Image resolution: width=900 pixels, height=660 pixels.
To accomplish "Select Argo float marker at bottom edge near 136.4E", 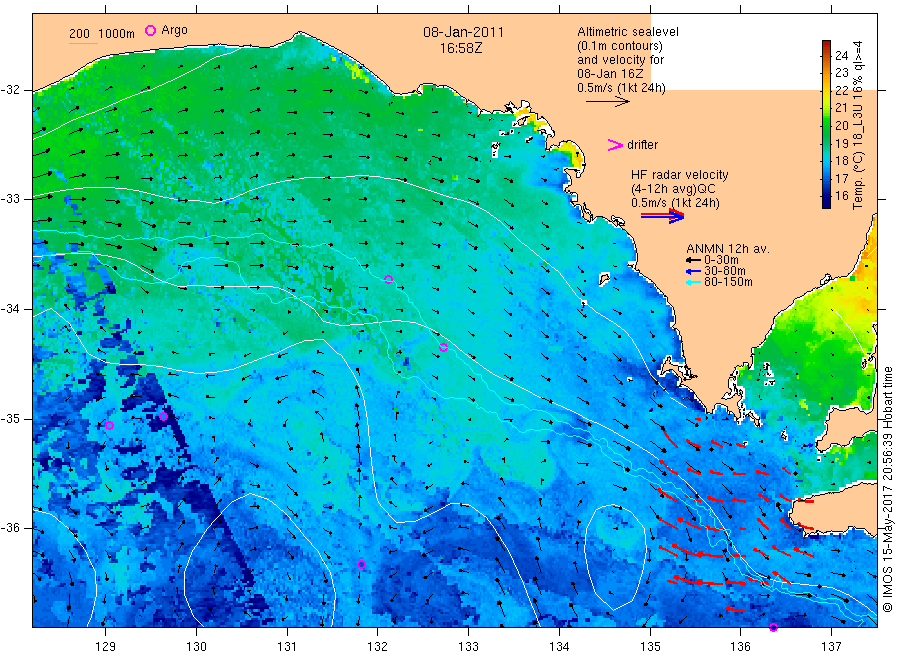I will tap(773, 627).
